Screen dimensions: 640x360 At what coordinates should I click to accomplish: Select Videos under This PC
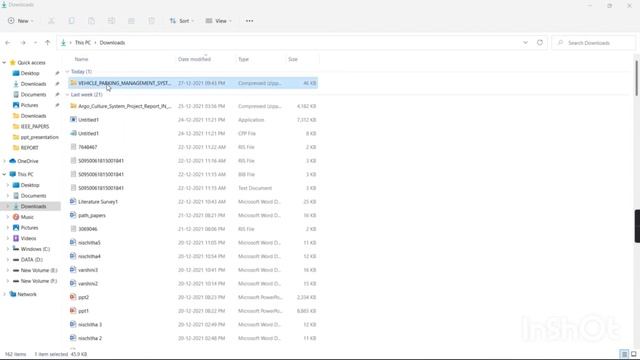coord(28,238)
